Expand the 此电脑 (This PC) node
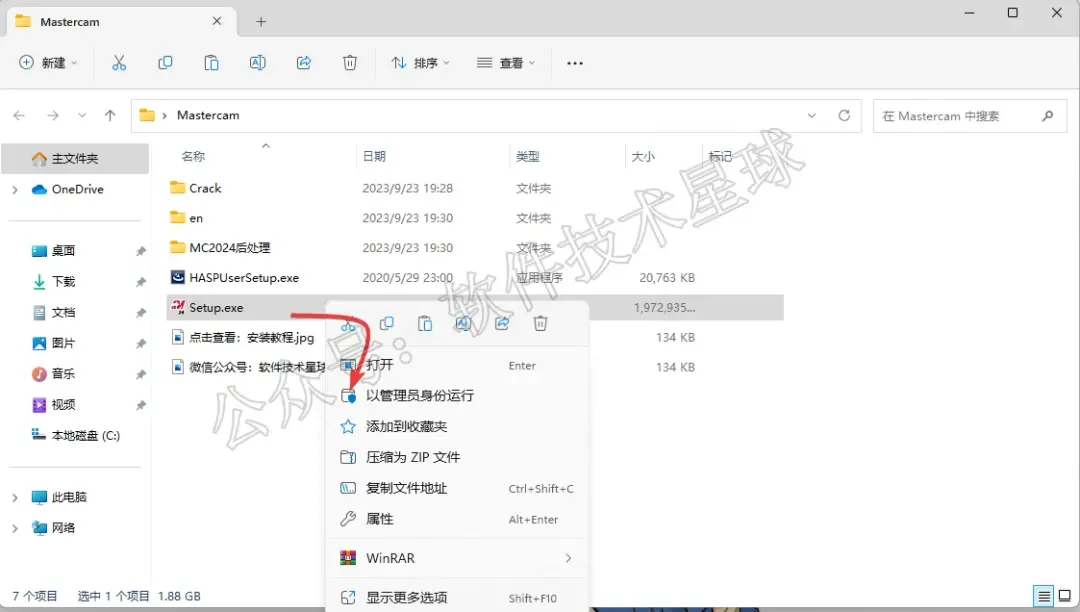Viewport: 1080px width, 612px height. tap(15, 497)
